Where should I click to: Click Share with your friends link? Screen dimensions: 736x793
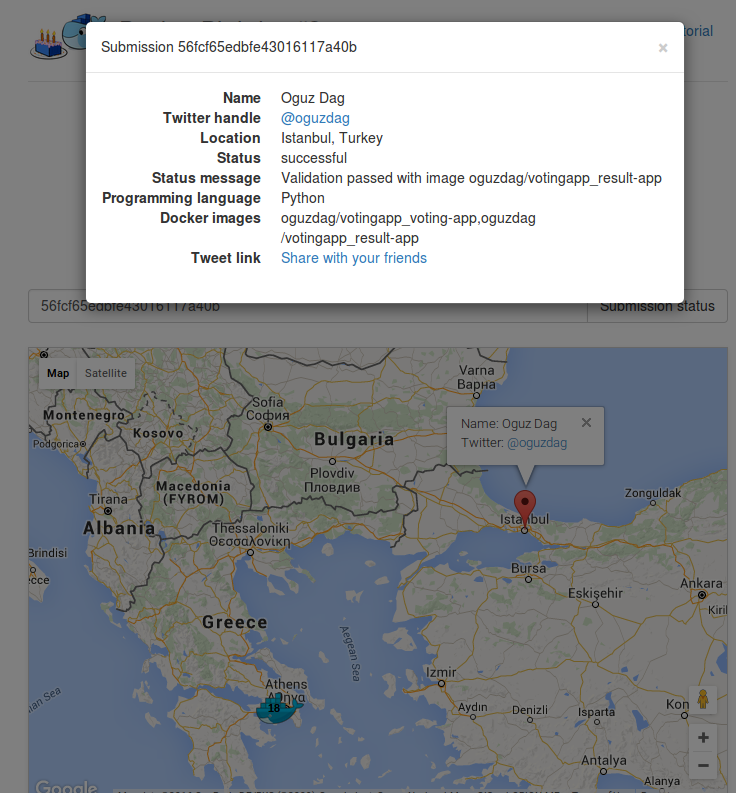(x=354, y=258)
